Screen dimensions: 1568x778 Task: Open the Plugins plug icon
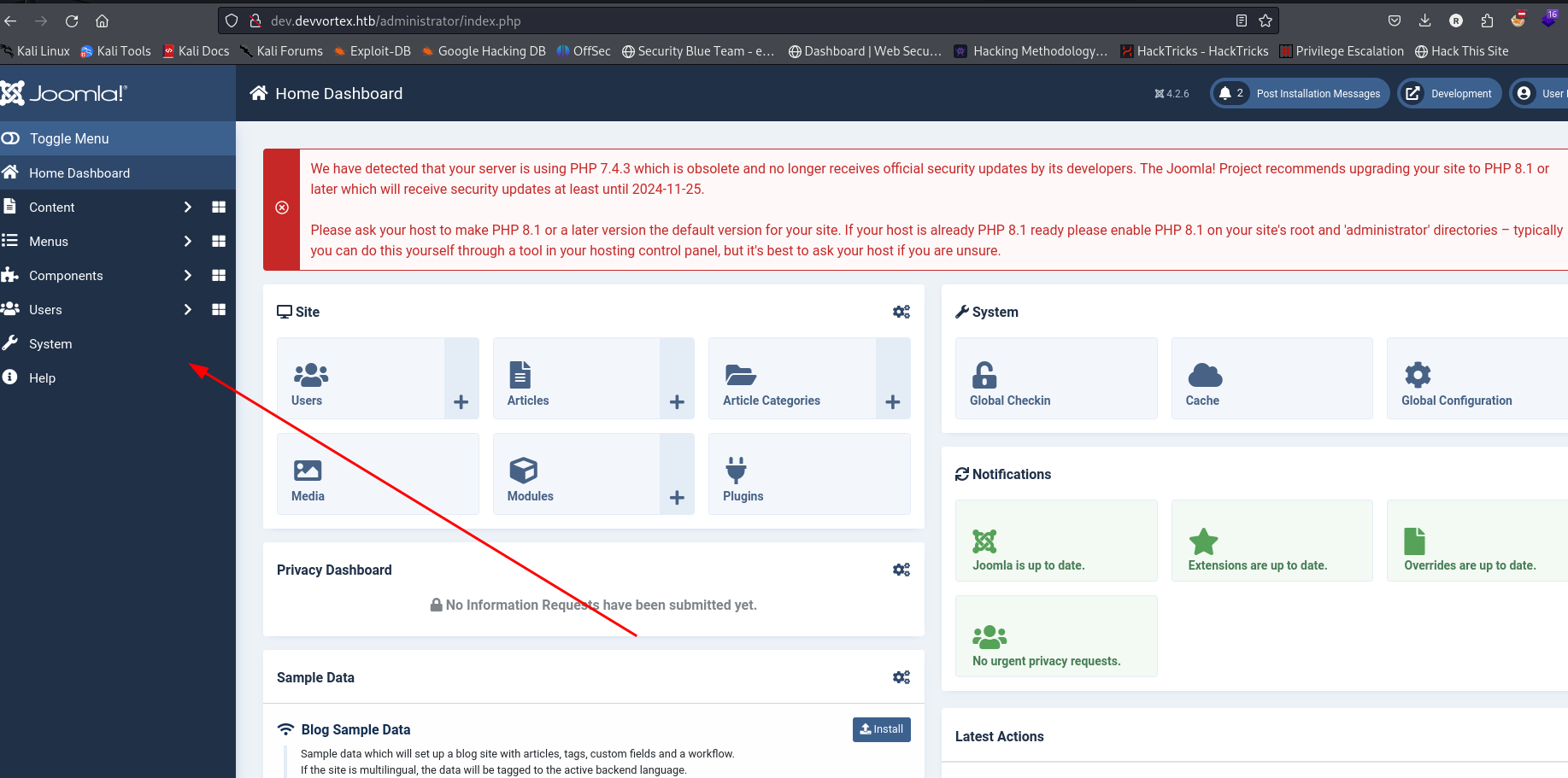coord(736,471)
